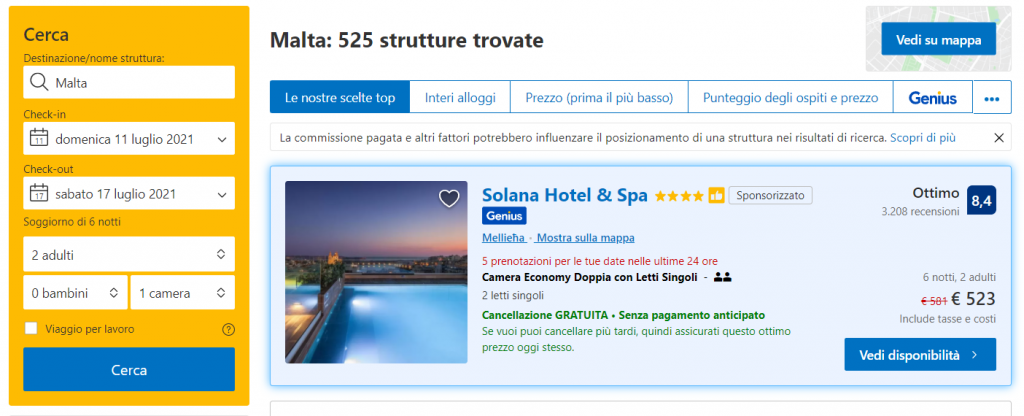
Task: Click the 8,4 review score badge
Action: pos(981,201)
